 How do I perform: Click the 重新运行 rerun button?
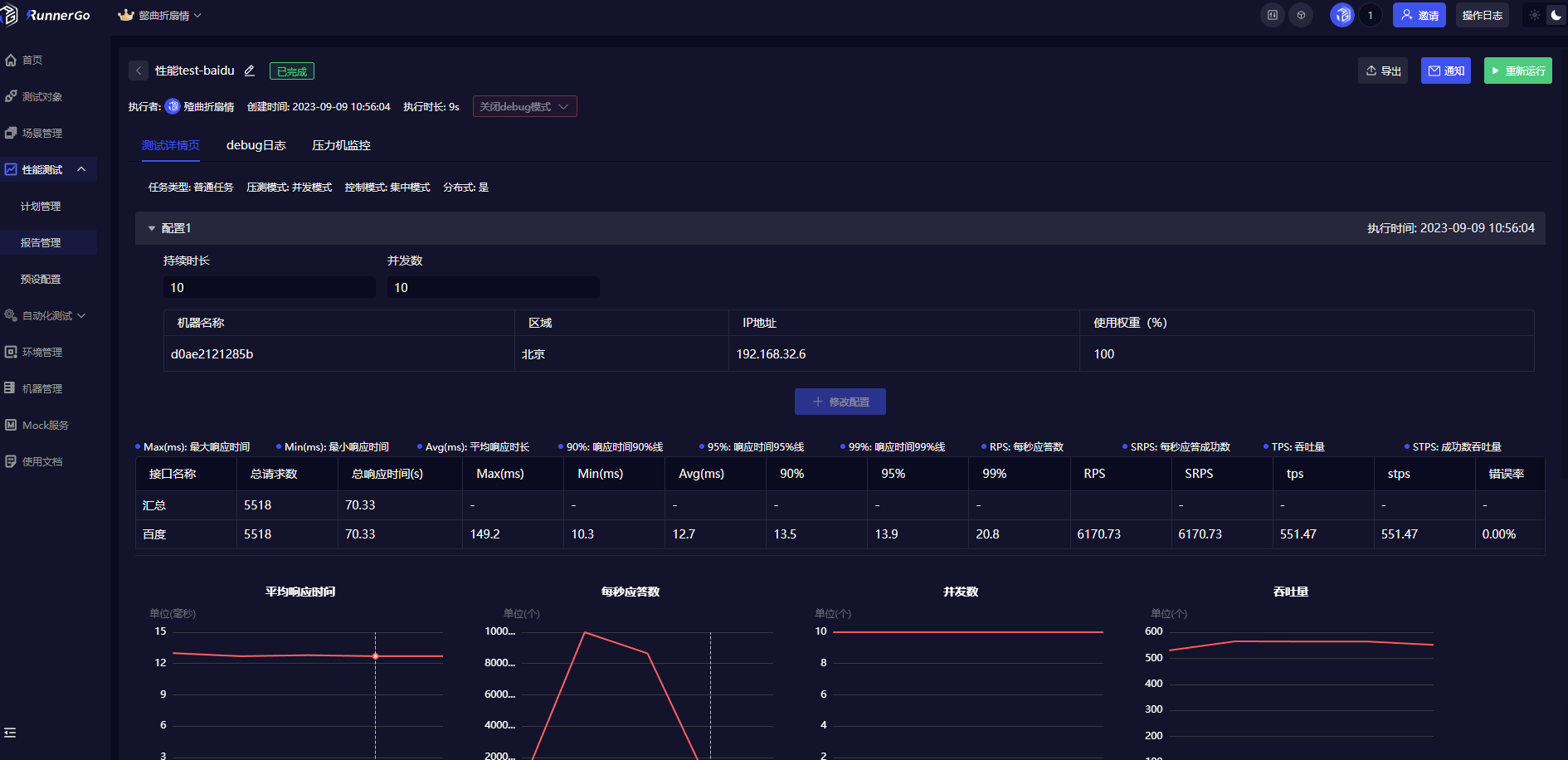tap(1518, 71)
